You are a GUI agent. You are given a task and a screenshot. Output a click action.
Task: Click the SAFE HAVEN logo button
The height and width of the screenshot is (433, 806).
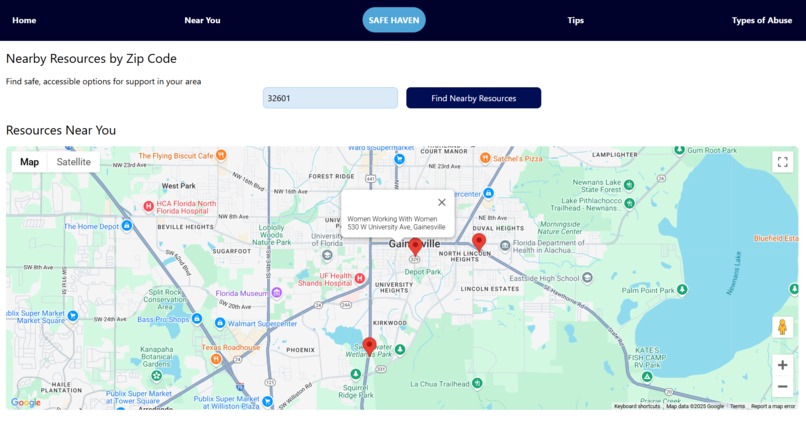coord(394,20)
